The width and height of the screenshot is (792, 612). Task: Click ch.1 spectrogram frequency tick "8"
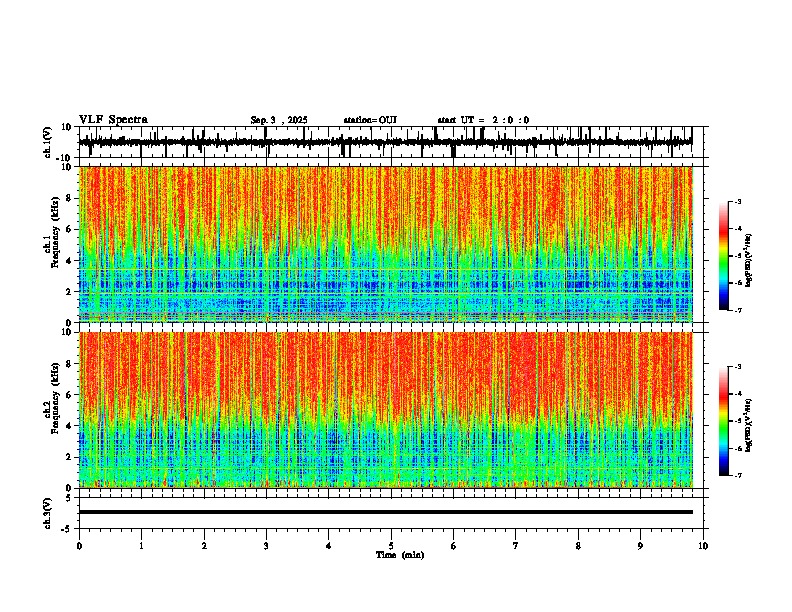pos(71,198)
